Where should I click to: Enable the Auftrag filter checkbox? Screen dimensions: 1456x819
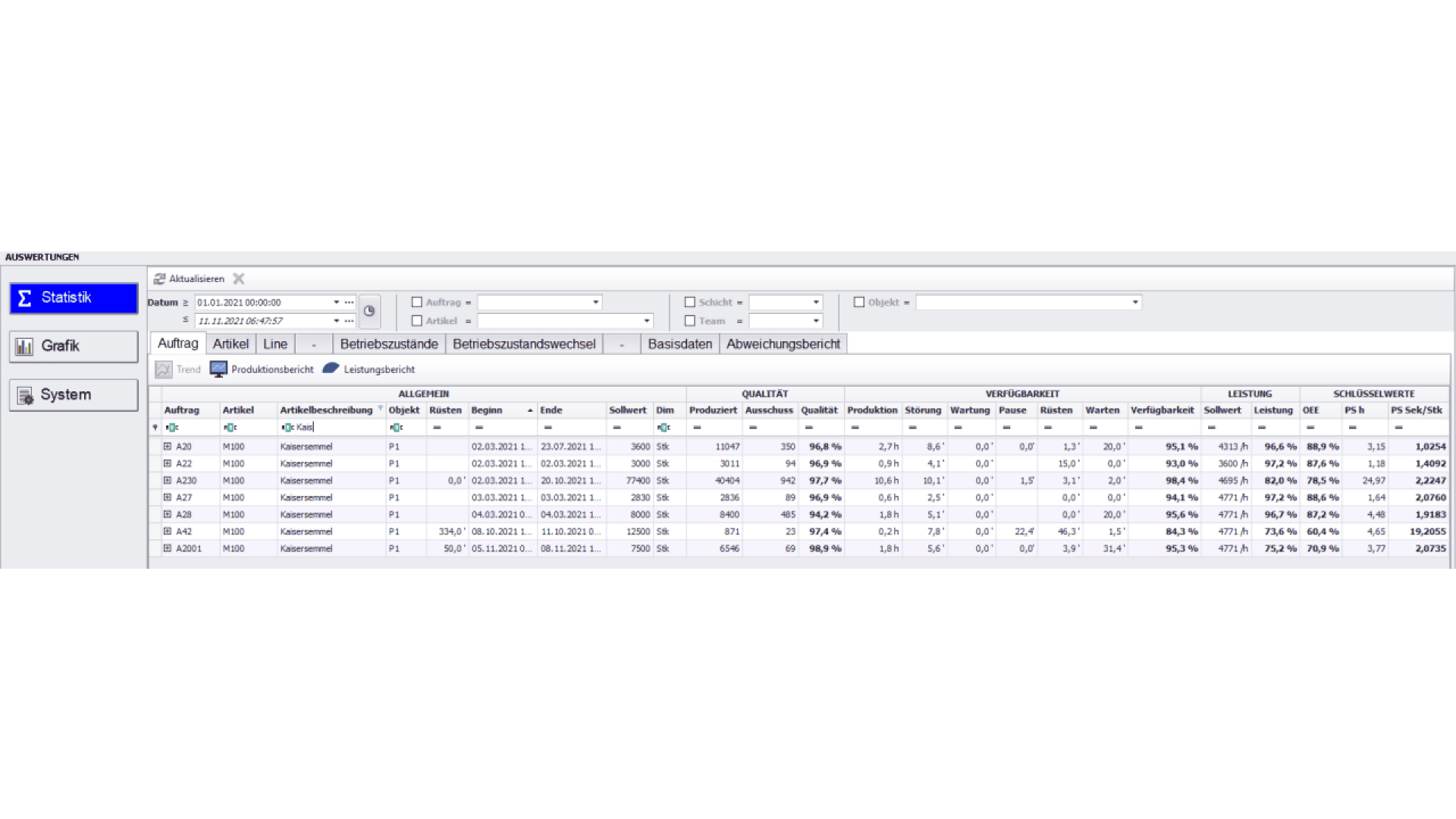[417, 302]
